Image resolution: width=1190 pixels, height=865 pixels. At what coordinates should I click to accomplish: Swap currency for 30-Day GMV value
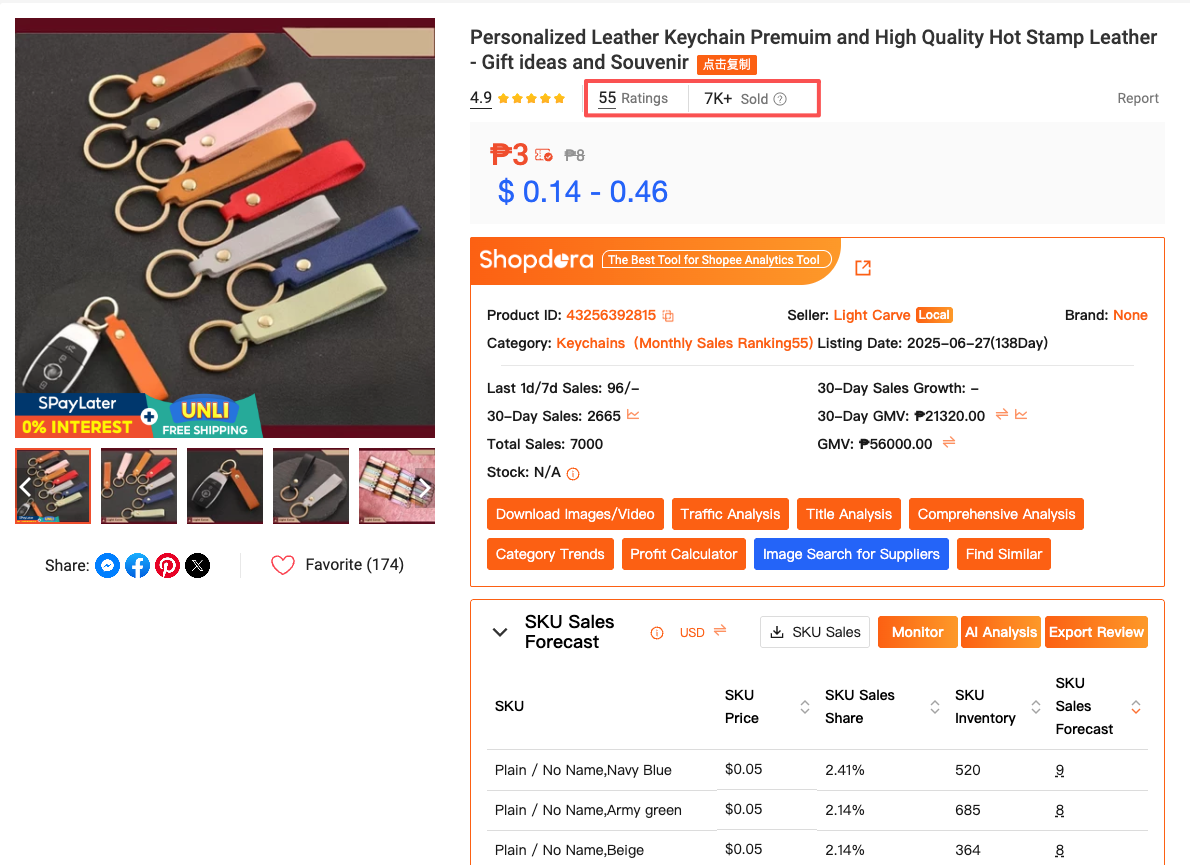coord(1002,414)
